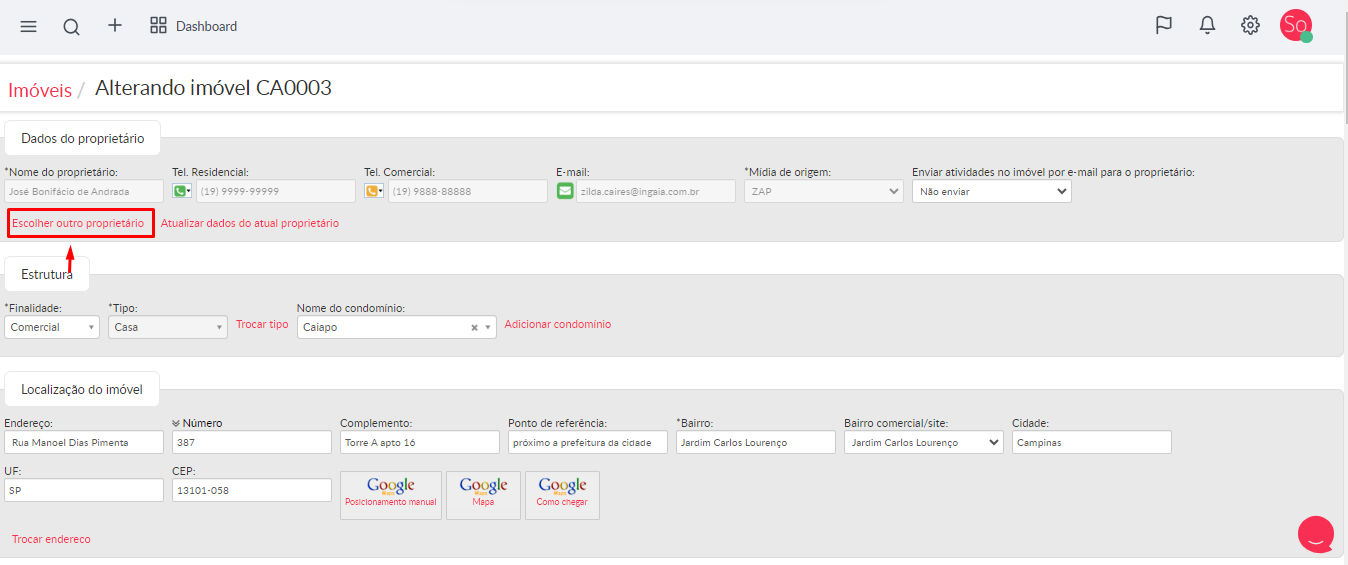
Task: Open notifications bell icon
Action: click(1207, 26)
